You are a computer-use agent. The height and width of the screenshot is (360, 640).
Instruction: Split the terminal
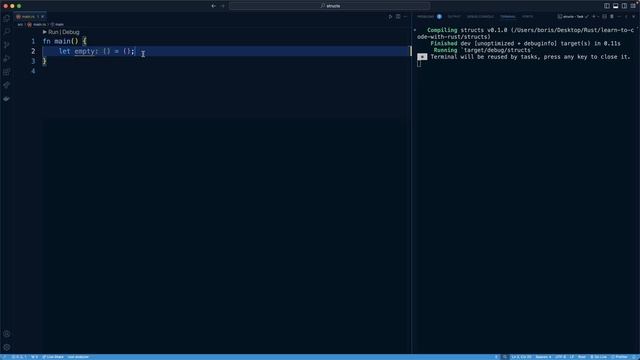604,17
